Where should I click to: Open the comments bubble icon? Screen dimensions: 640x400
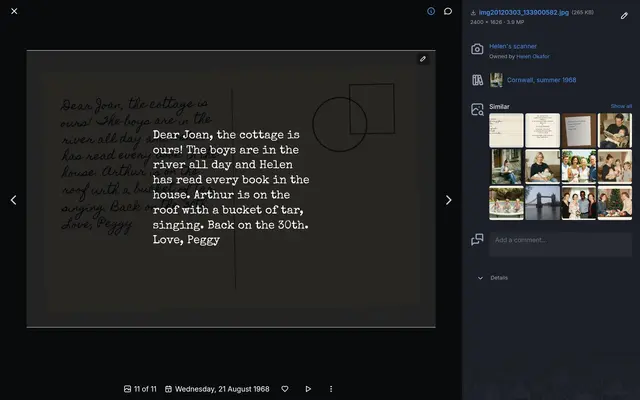pos(448,11)
